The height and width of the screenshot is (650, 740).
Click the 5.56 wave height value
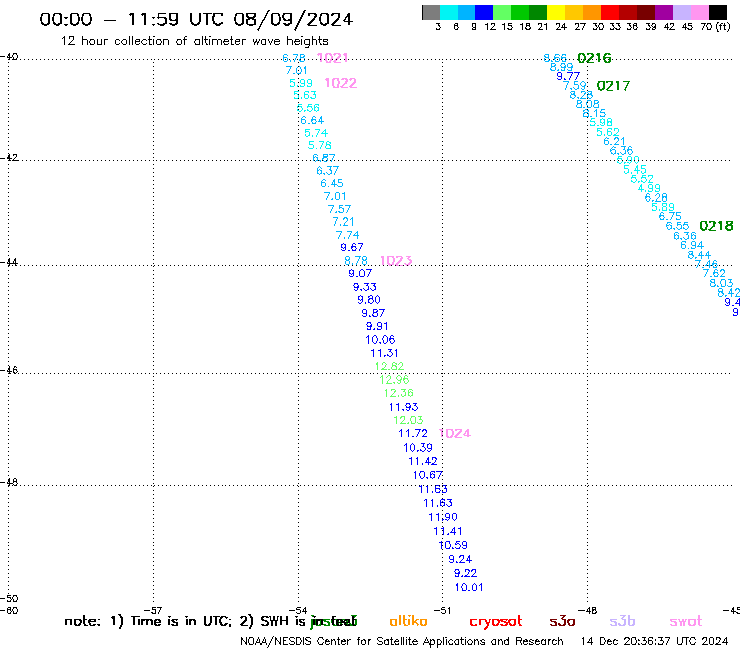coord(308,108)
